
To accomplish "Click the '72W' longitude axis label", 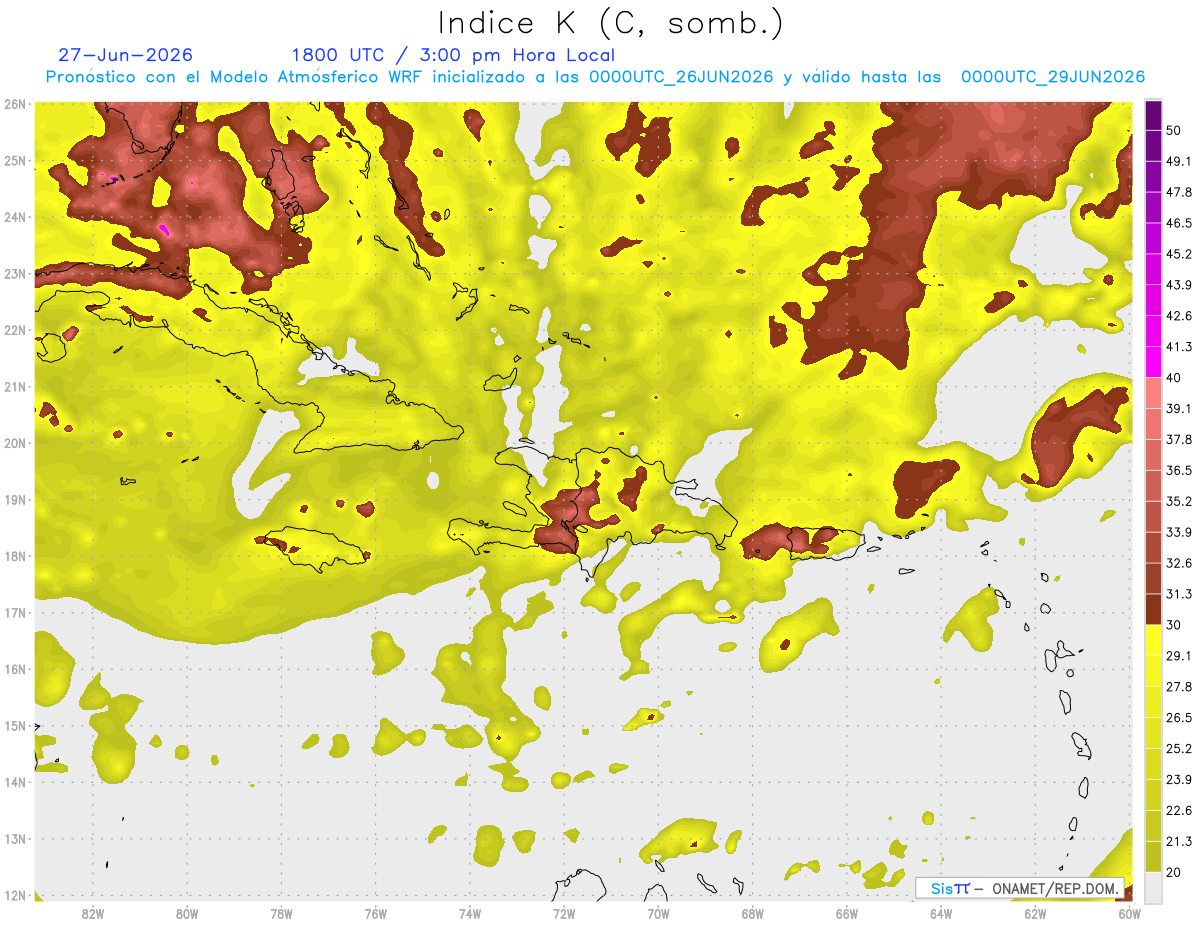I will click(564, 914).
